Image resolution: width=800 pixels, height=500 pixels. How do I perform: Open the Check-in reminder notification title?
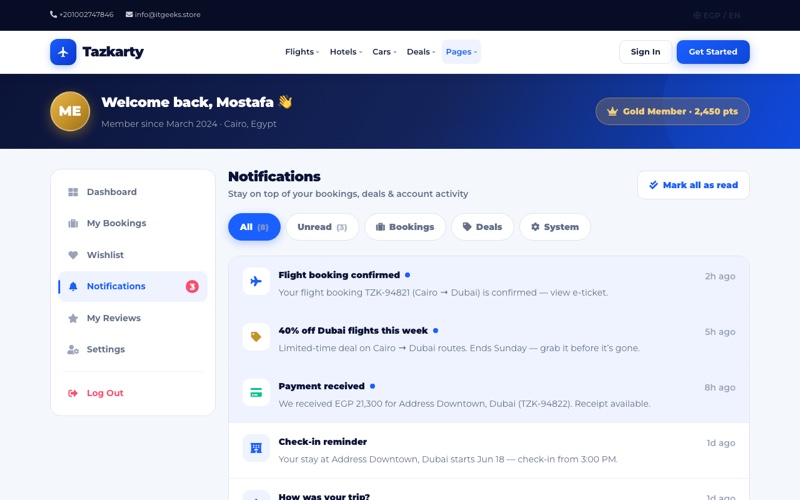322,442
